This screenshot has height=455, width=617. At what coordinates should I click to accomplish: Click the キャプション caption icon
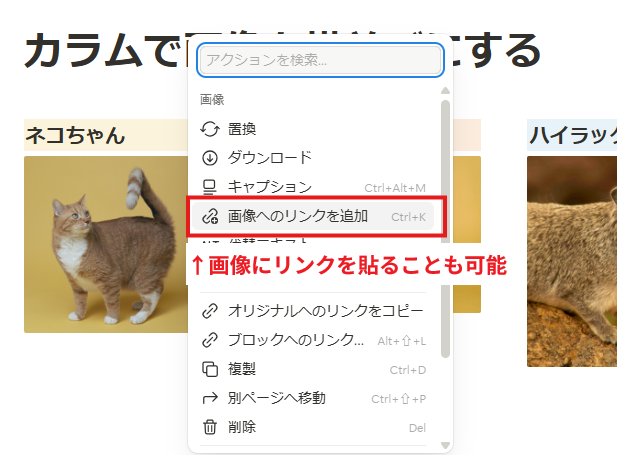(210, 187)
